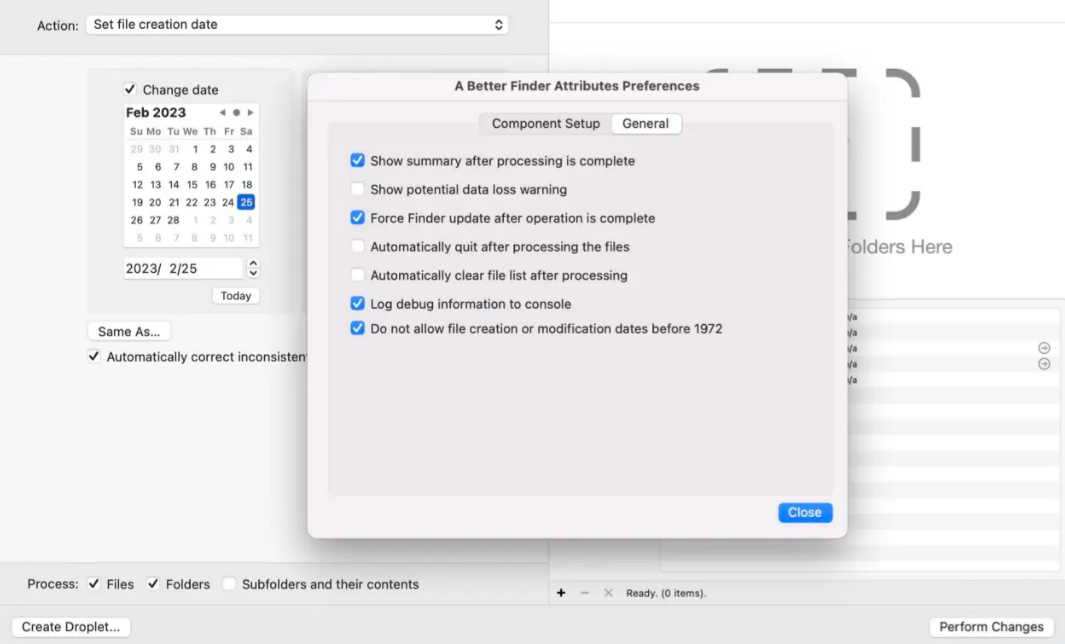Pick day 17 in the calendar
The height and width of the screenshot is (644, 1065).
pos(229,184)
